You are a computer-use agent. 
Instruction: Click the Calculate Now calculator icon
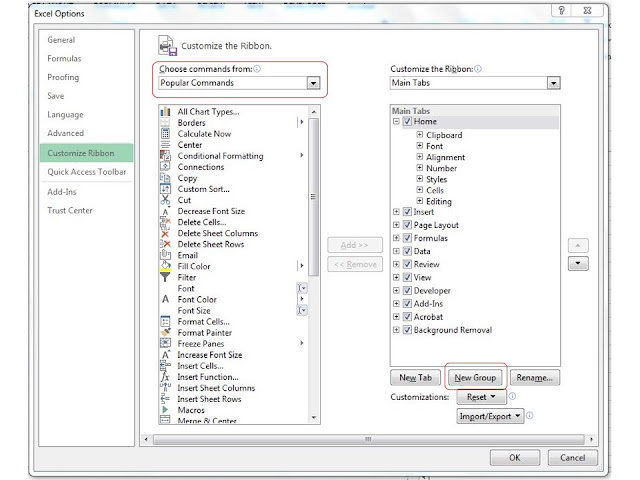pyautogui.click(x=165, y=133)
